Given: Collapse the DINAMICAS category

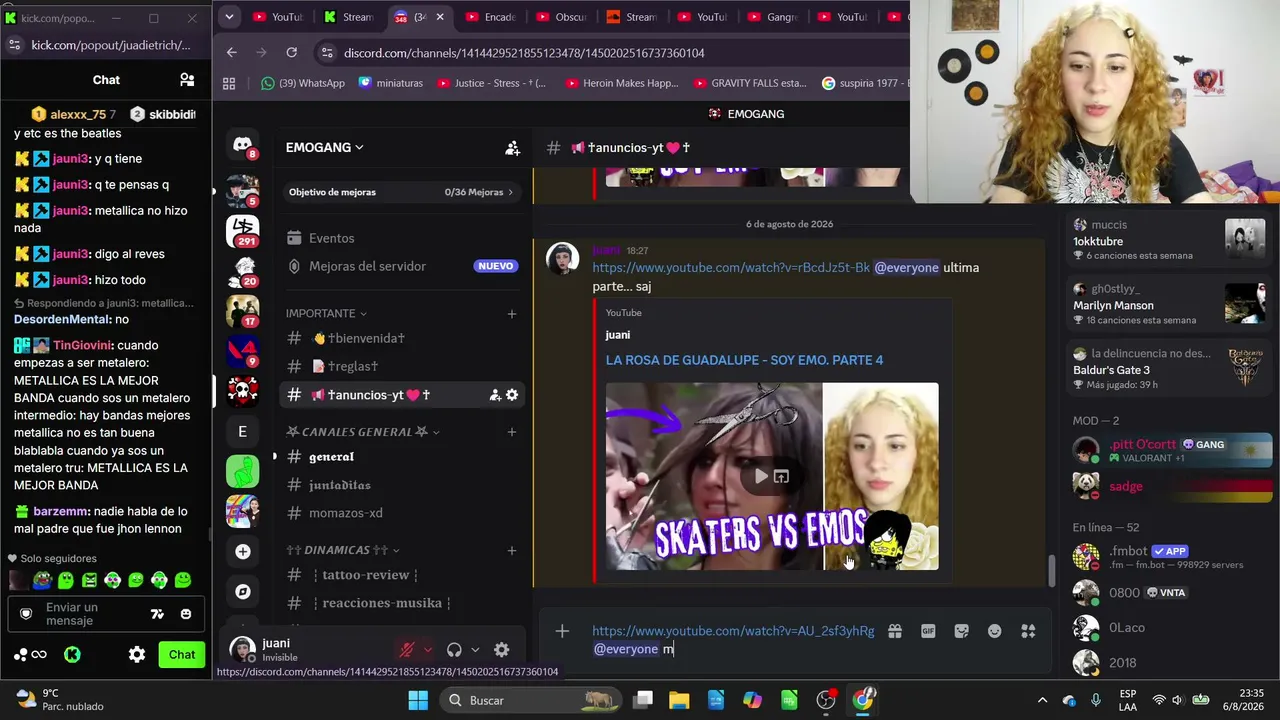Looking at the screenshot, I should coord(343,550).
